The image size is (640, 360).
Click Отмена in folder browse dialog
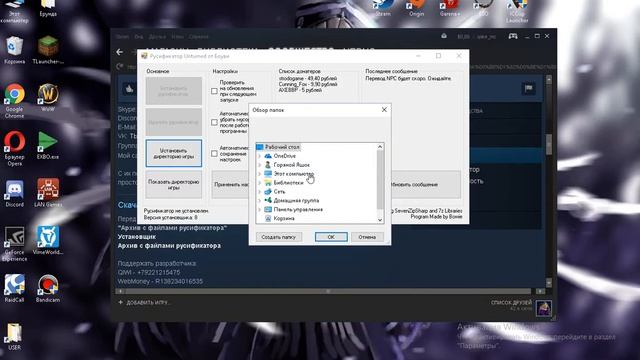(x=367, y=237)
